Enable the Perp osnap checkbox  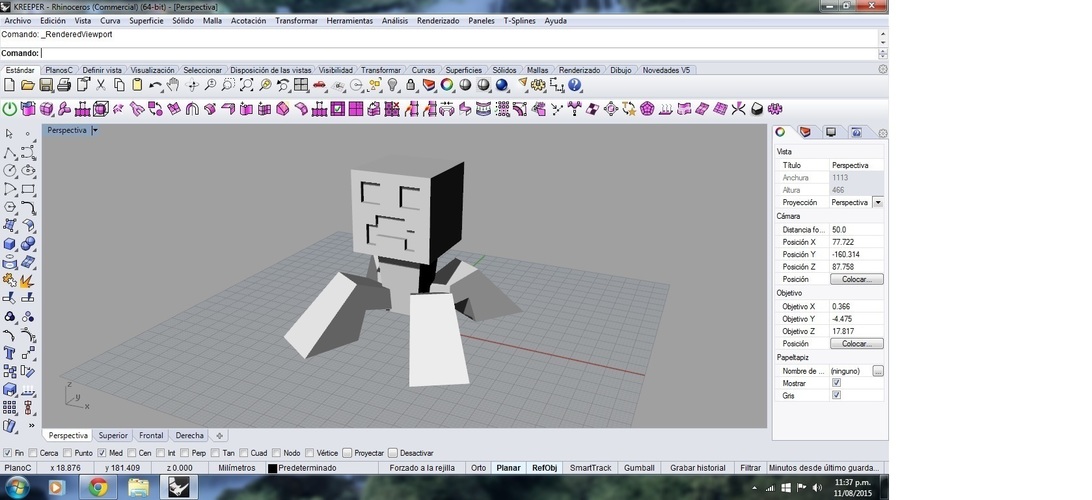tap(185, 453)
